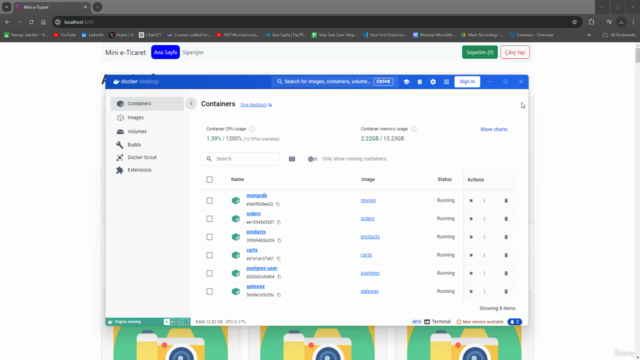This screenshot has width=640, height=360.
Task: Open the Terminal in Docker footer
Action: [437, 322]
